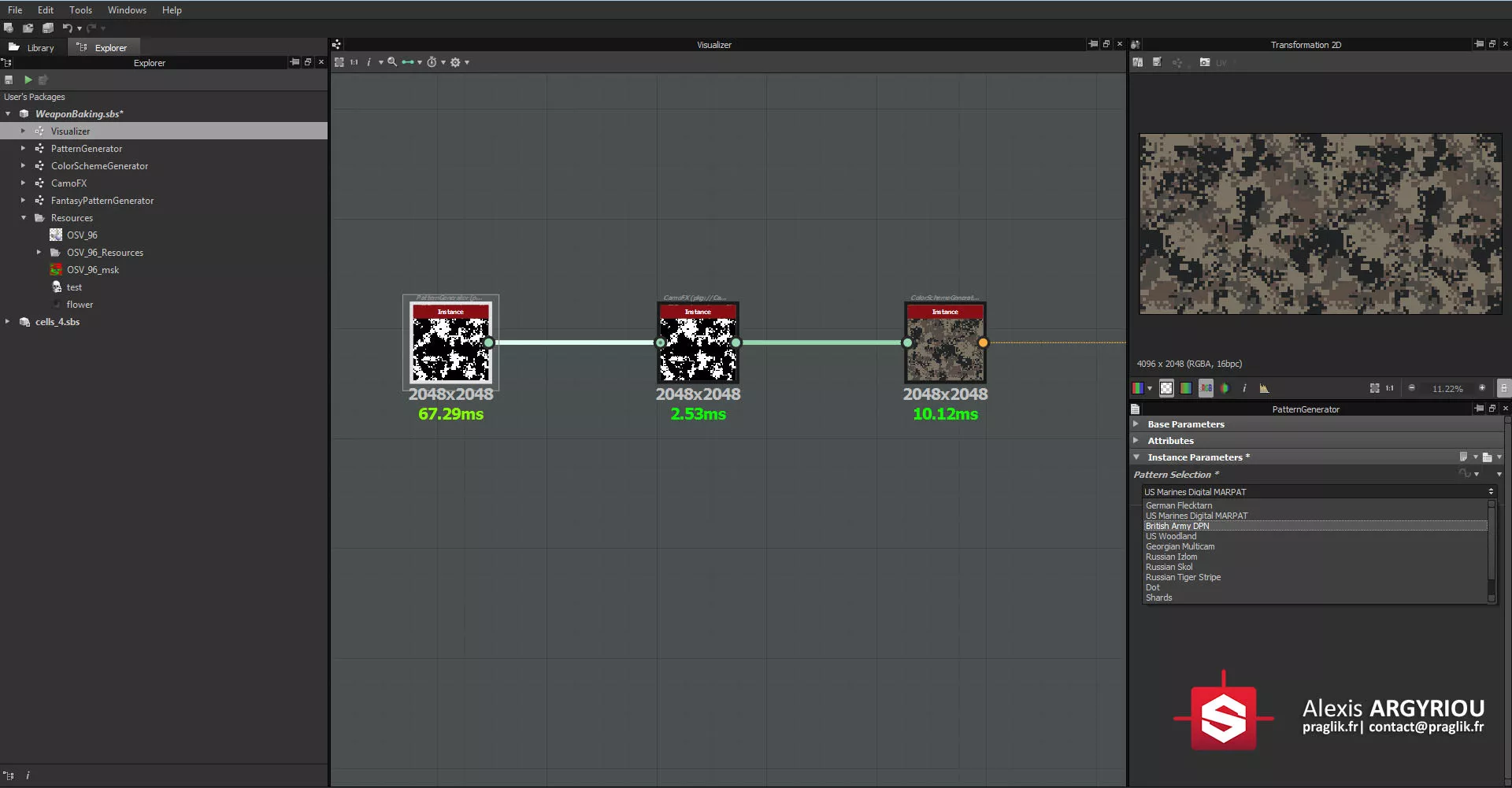
Task: Click the link display mode icon
Action: [408, 62]
